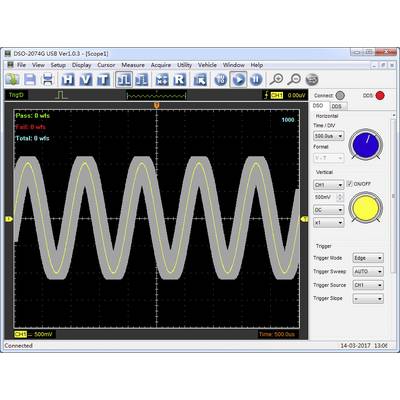The image size is (400, 400).
Task: Click the Connected status bar text
Action: 19,346
